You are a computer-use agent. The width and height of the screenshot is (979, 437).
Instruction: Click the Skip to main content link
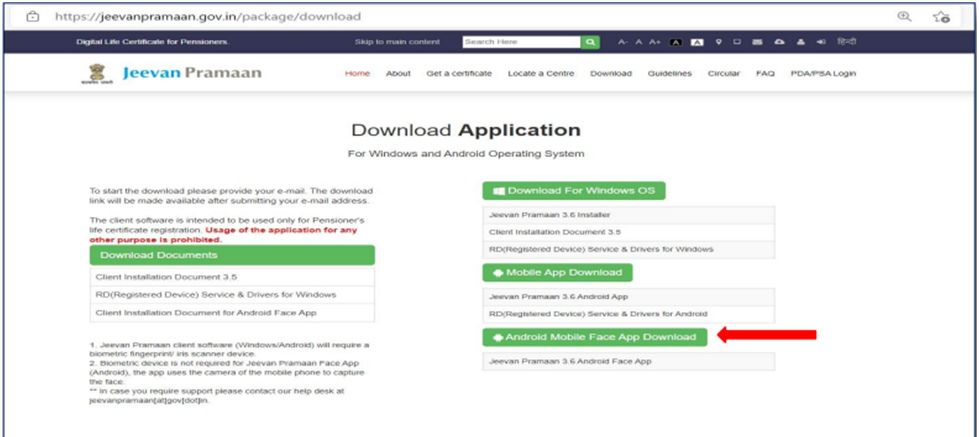[x=397, y=42]
